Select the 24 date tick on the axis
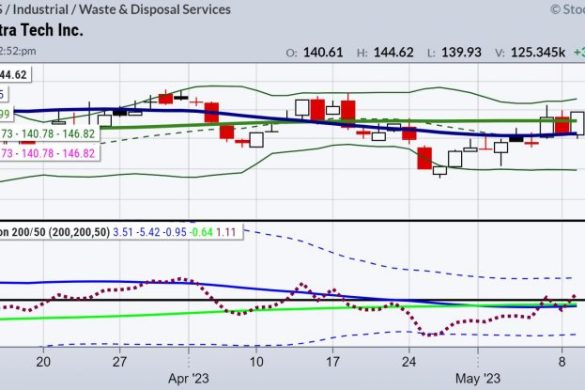585x390 pixels. [409, 362]
